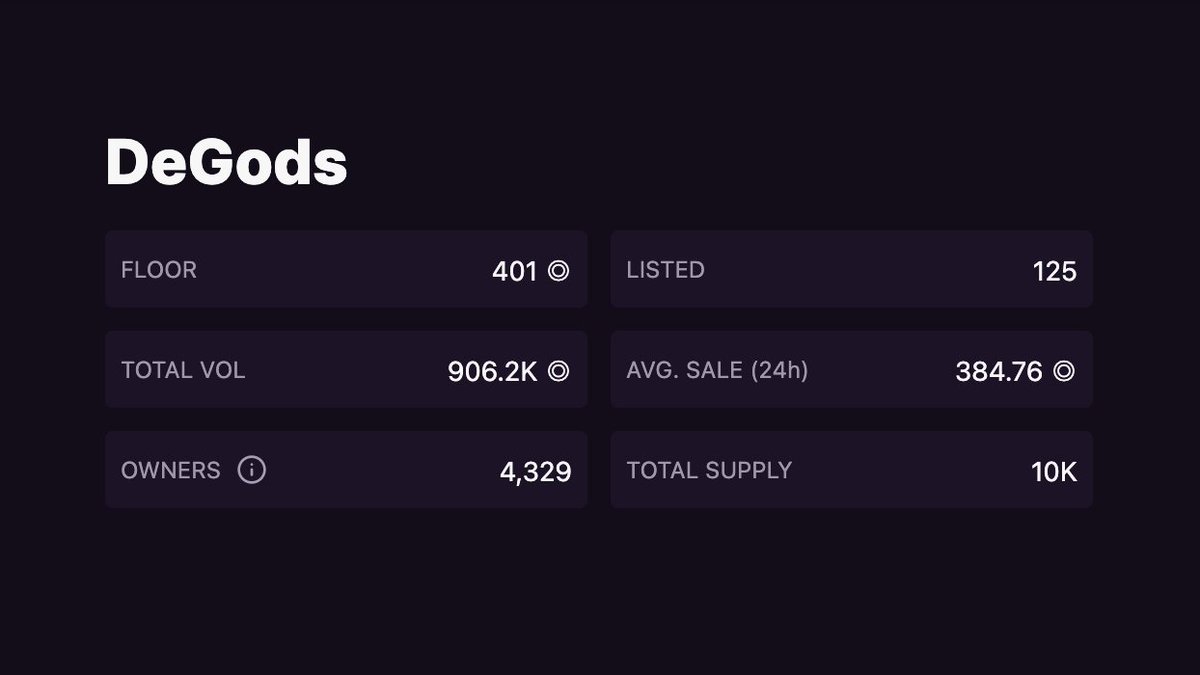Click the TOTAL SUPPLY label

point(709,470)
